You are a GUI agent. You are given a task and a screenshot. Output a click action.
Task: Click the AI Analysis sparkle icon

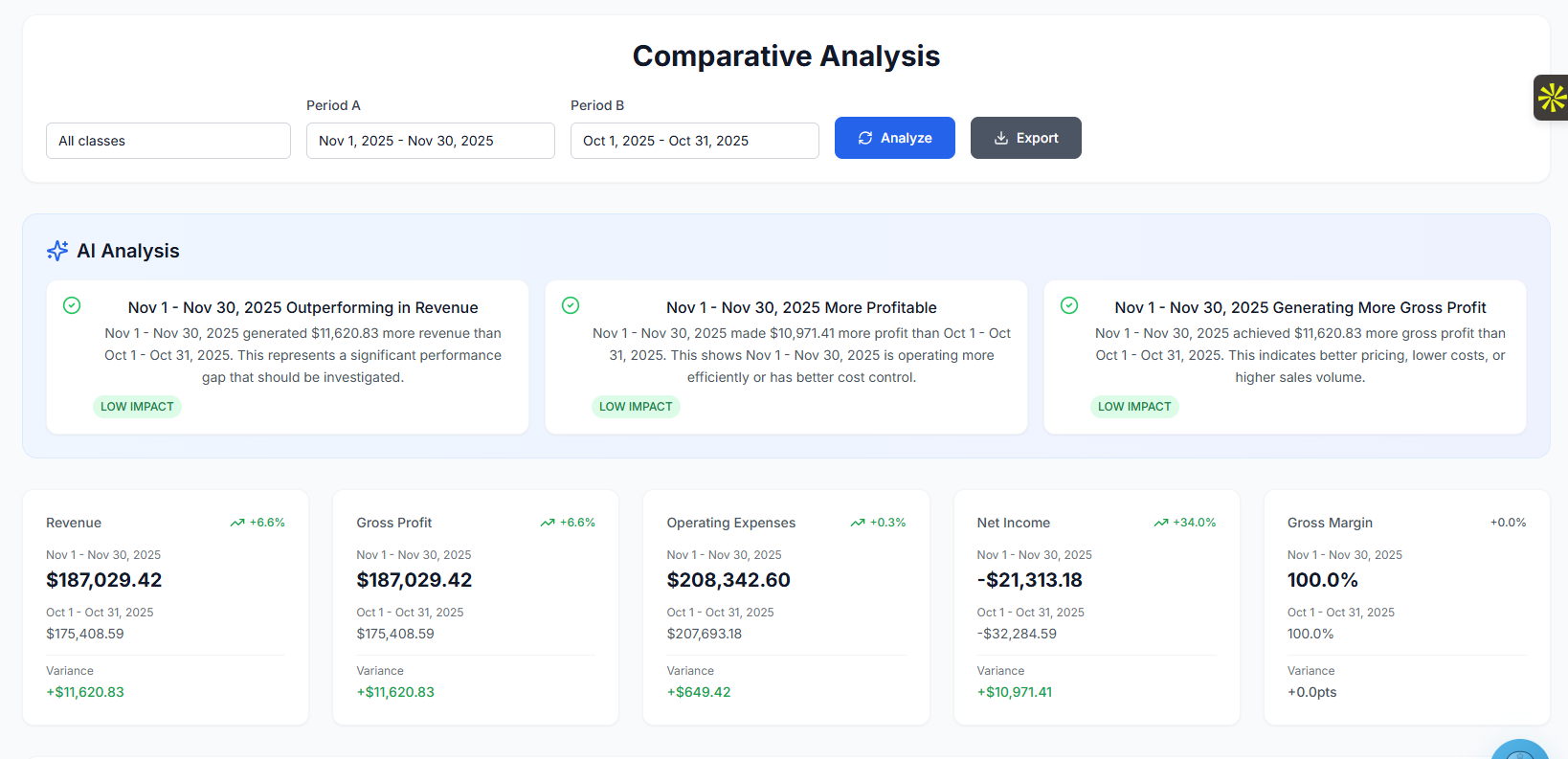(x=57, y=251)
